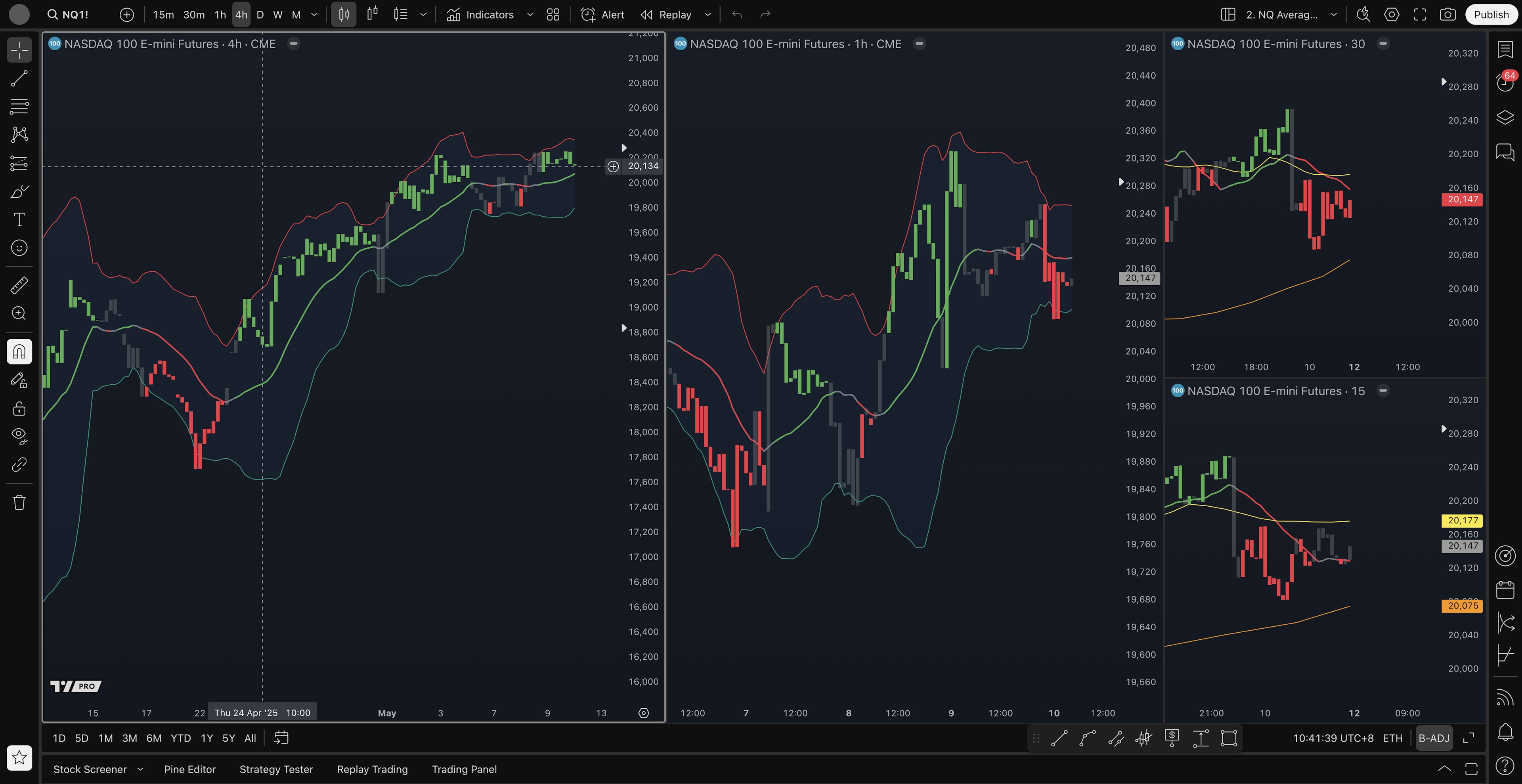The height and width of the screenshot is (784, 1522).
Task: Open Fibonacci retracement tool in left toolbar
Action: [x=19, y=106]
